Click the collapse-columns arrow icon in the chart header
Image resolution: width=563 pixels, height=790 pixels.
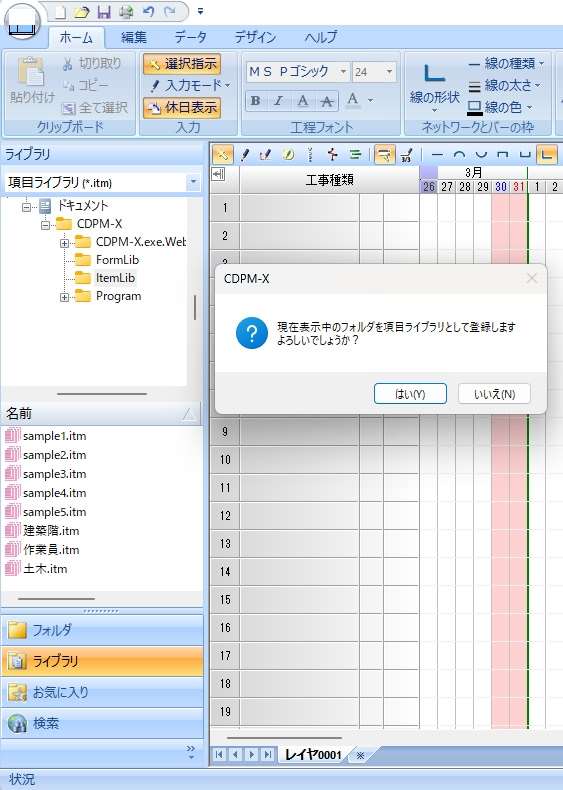click(x=219, y=174)
